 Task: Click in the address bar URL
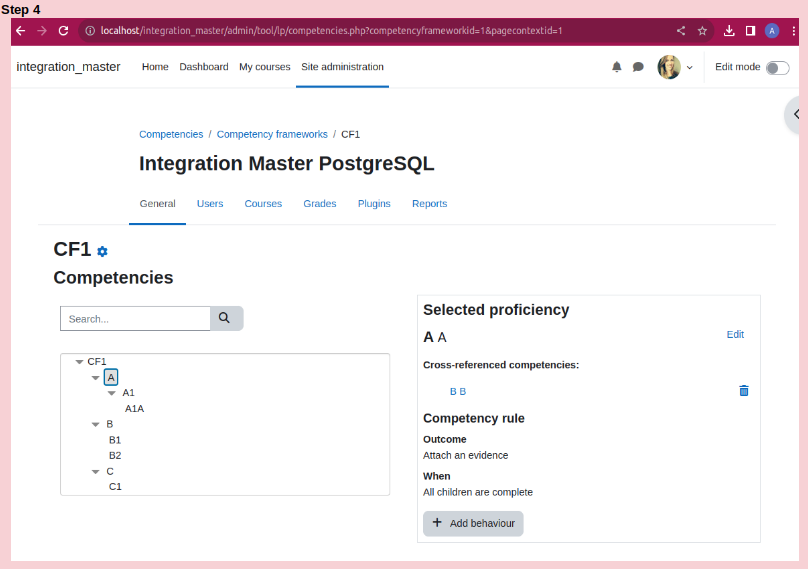(331, 31)
